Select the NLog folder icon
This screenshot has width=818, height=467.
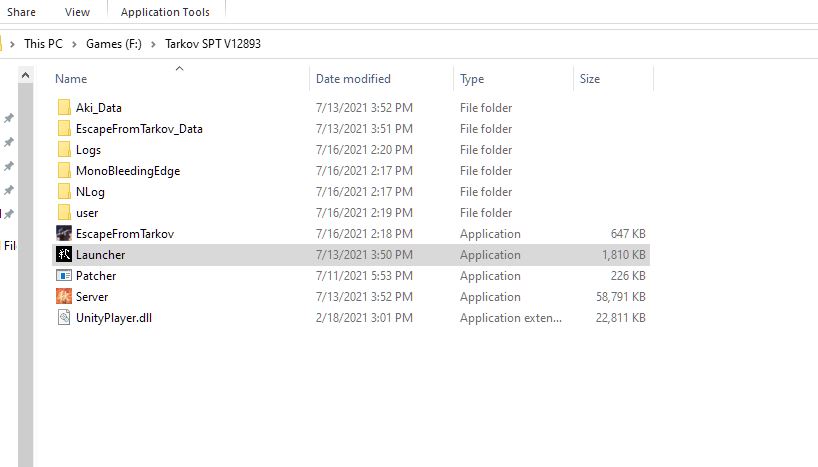[64, 191]
